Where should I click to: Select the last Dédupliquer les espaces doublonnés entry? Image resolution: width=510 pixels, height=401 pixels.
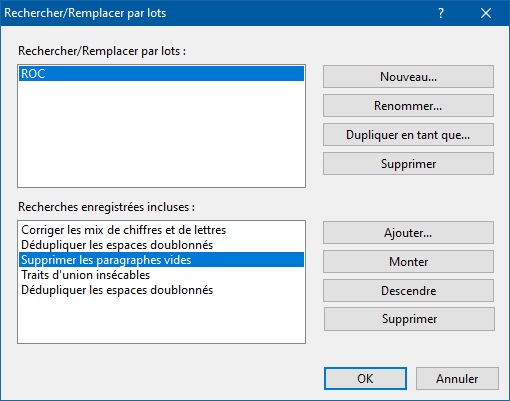(x=161, y=290)
